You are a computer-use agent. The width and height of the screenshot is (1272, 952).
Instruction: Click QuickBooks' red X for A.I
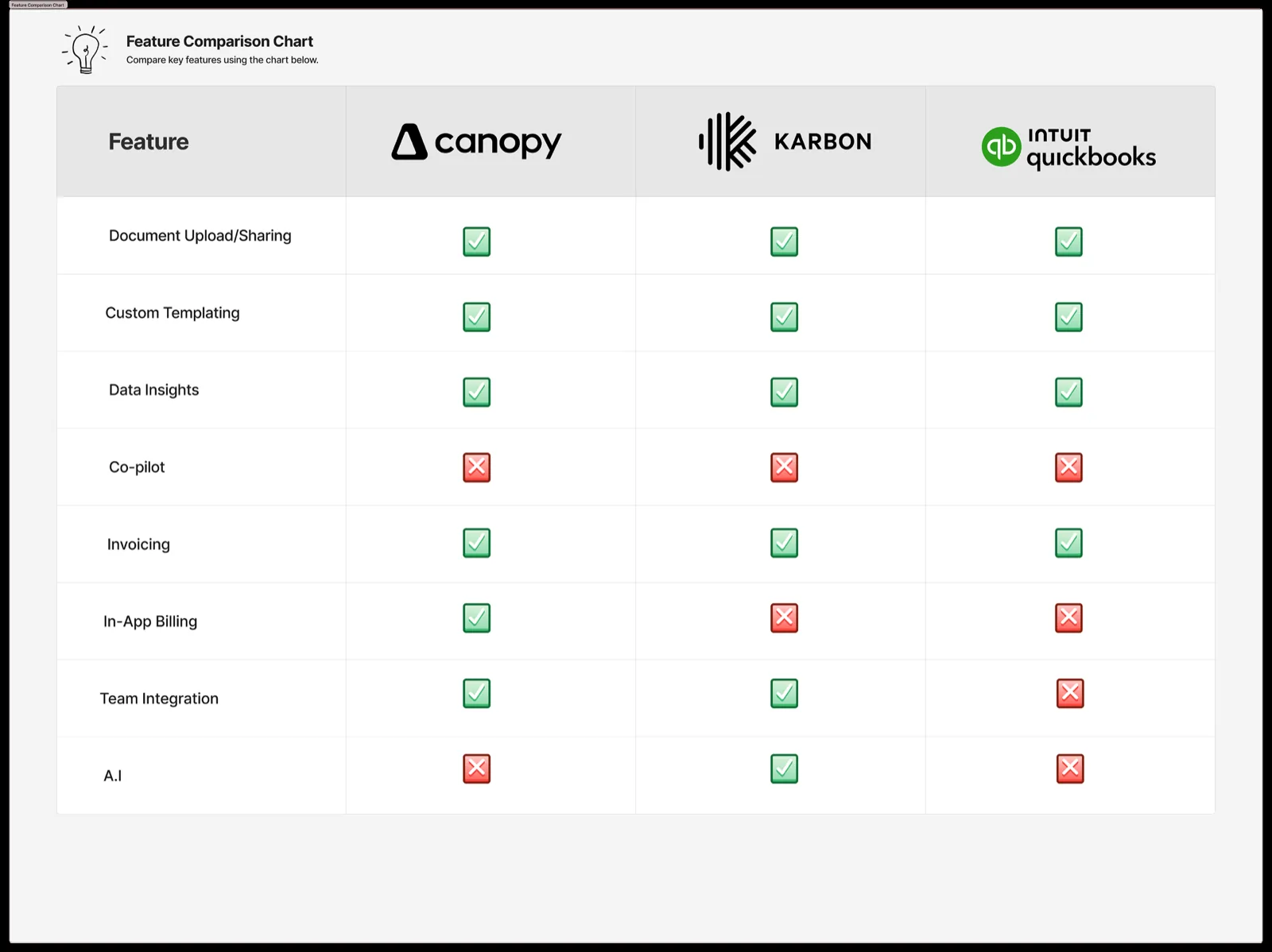pos(1070,768)
